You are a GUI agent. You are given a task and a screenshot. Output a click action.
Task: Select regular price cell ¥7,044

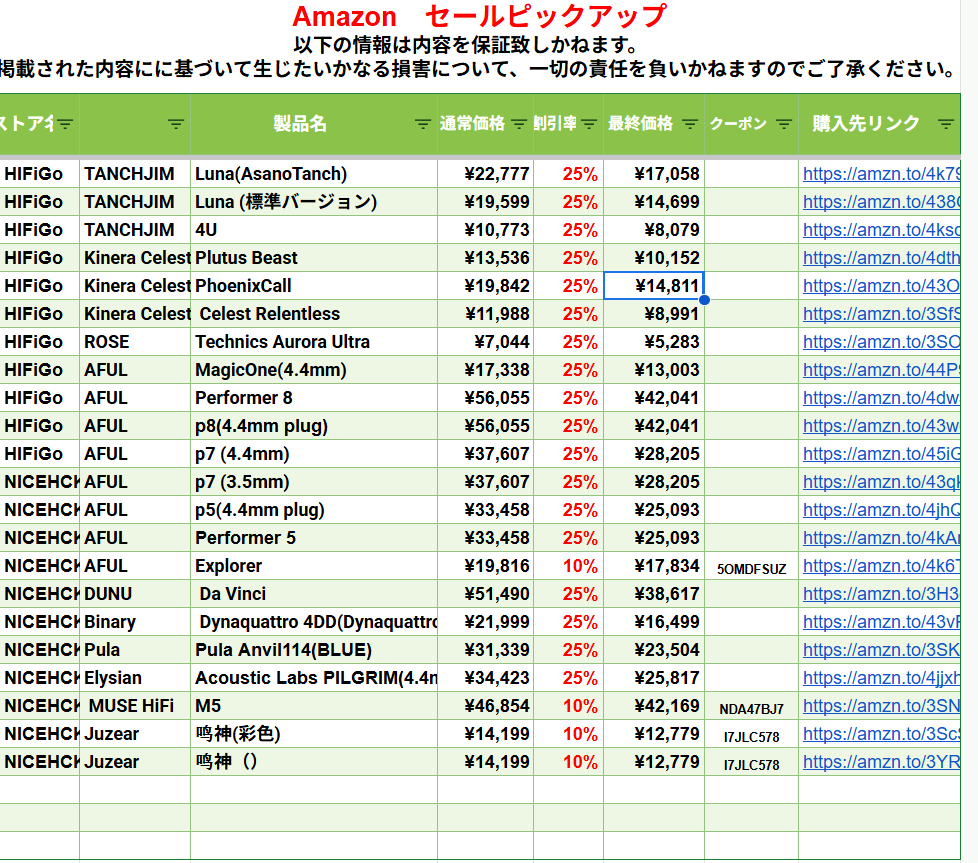coord(485,342)
